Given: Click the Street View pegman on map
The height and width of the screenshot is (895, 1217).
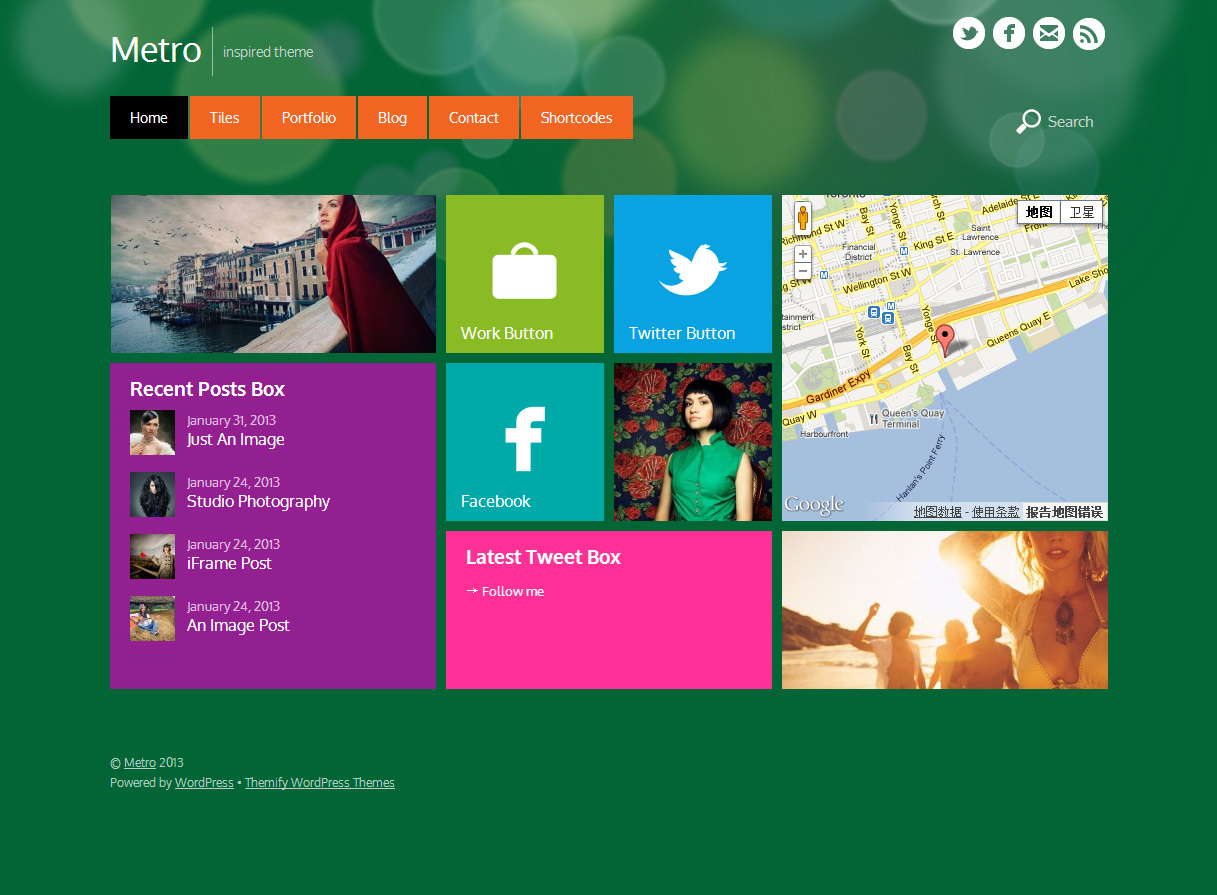Looking at the screenshot, I should 802,220.
